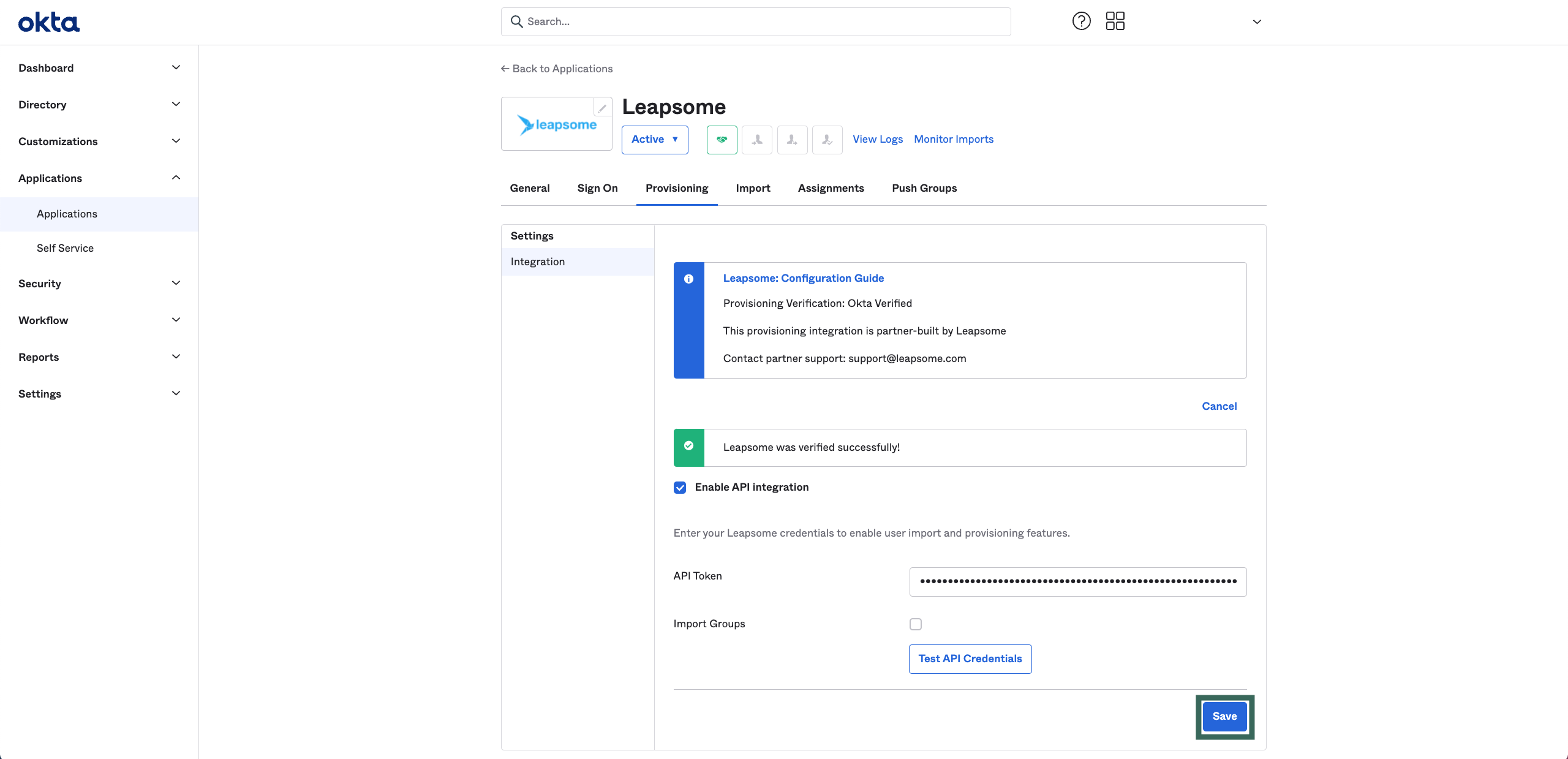Select Self Service in sidebar
Screen dimensions: 1568x759
pos(99,248)
